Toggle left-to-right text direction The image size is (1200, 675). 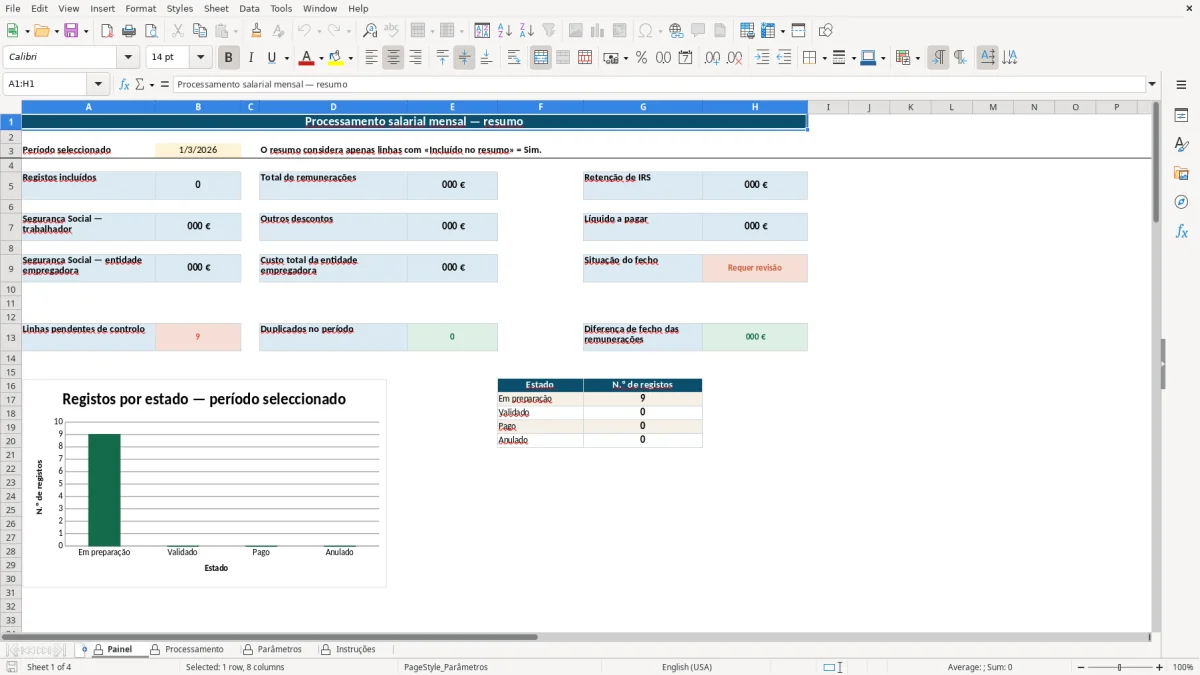click(x=938, y=58)
